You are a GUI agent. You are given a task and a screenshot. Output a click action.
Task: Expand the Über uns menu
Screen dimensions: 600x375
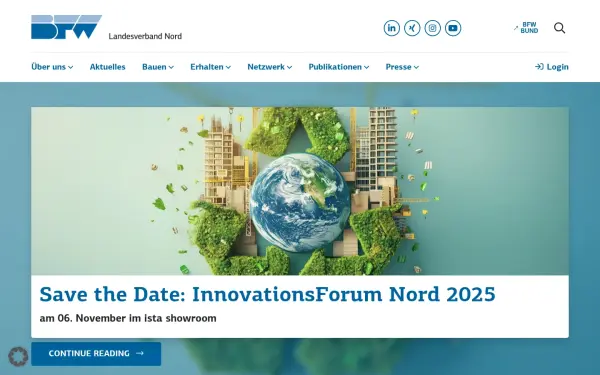pos(52,67)
